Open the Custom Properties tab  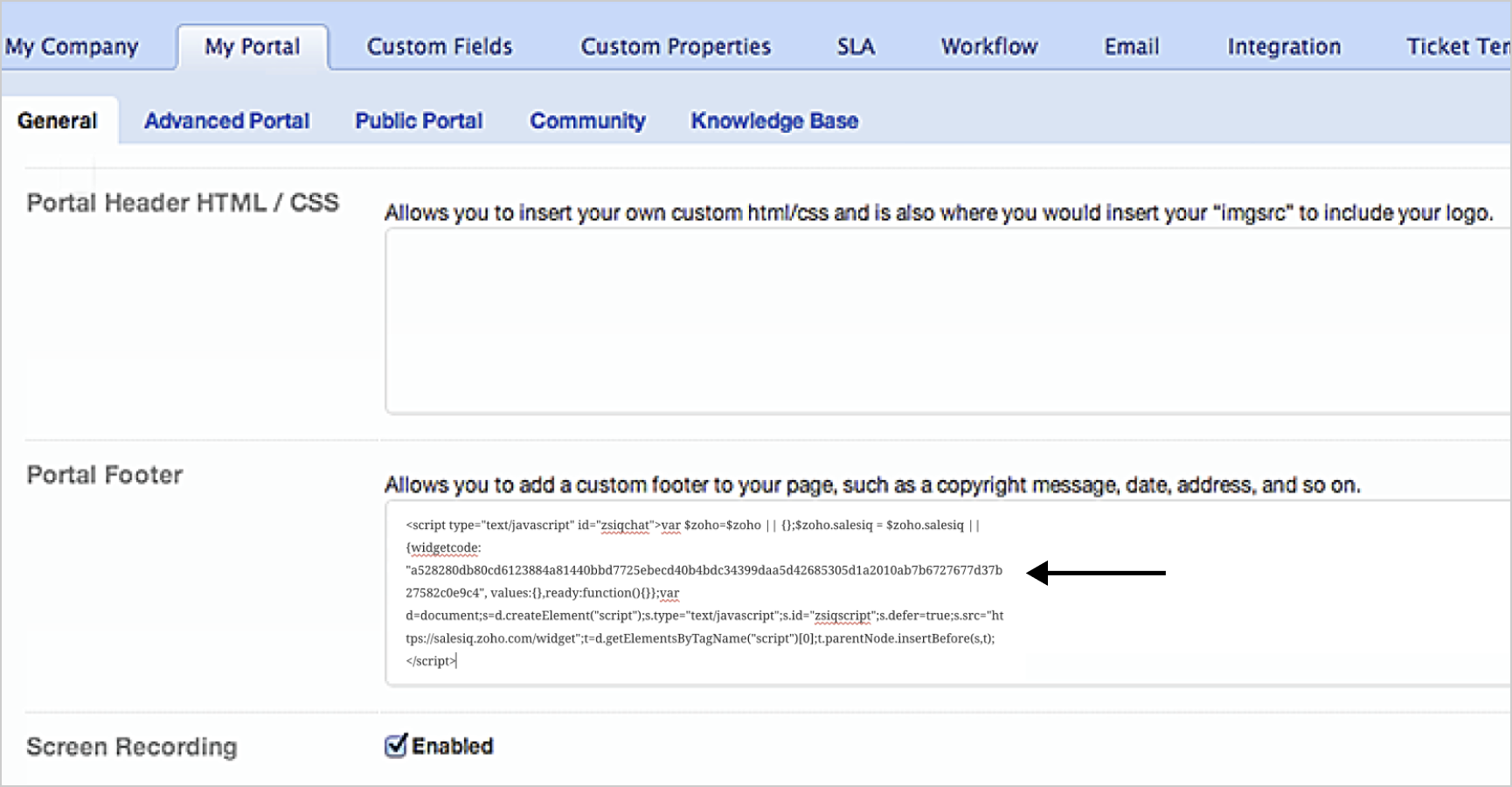676,46
